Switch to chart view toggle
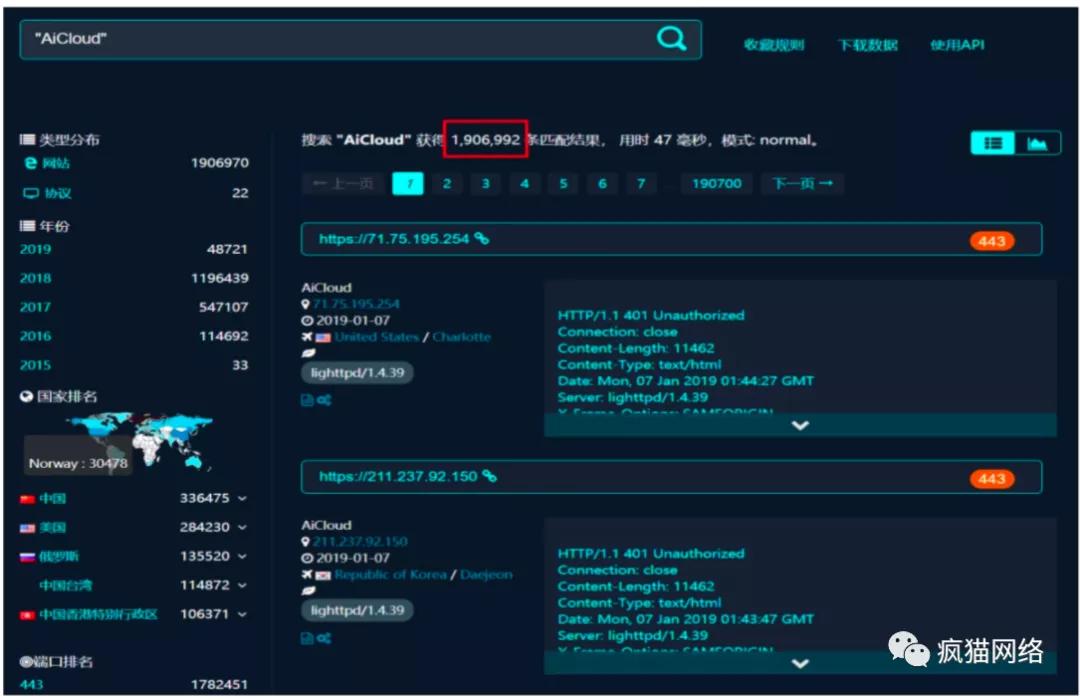1080x700 pixels. pyautogui.click(x=1037, y=143)
